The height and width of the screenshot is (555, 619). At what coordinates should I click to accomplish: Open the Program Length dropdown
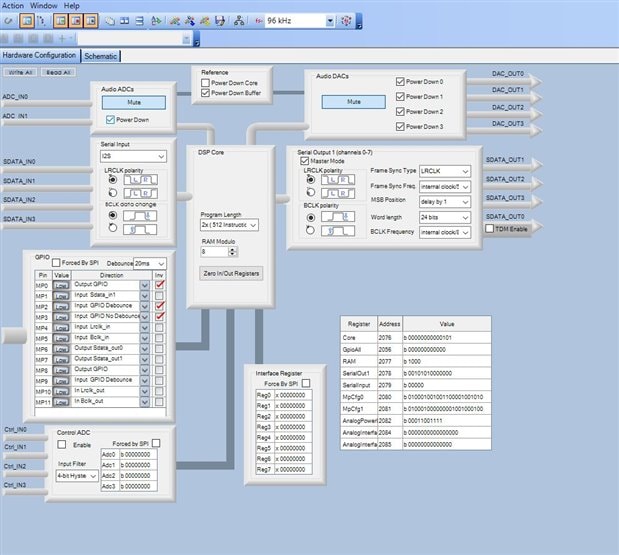(229, 225)
